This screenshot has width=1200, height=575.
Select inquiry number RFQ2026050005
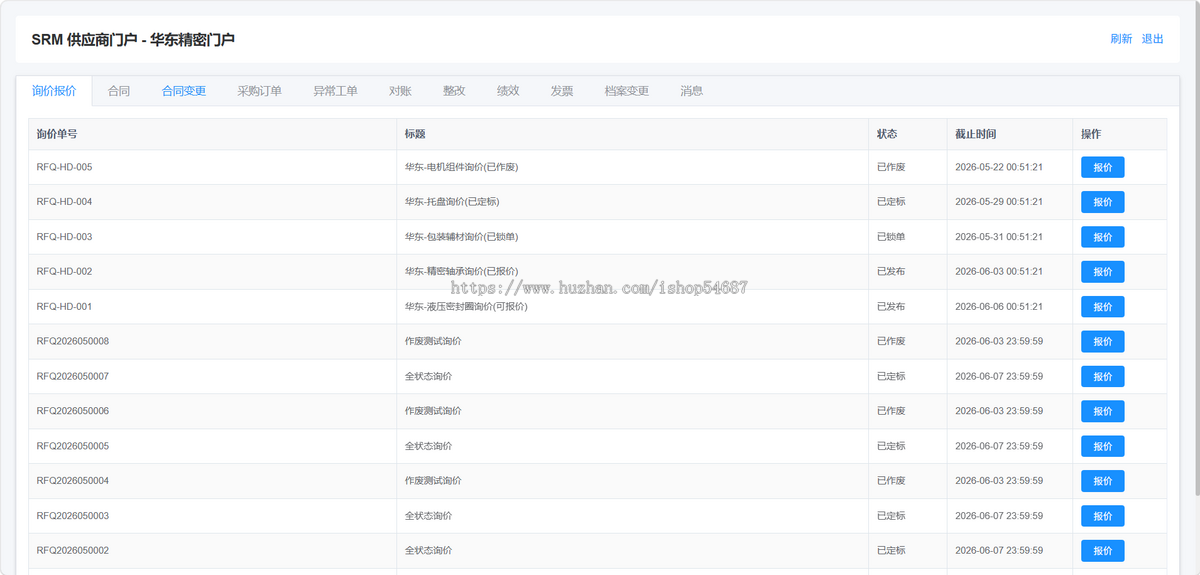[x=73, y=446]
